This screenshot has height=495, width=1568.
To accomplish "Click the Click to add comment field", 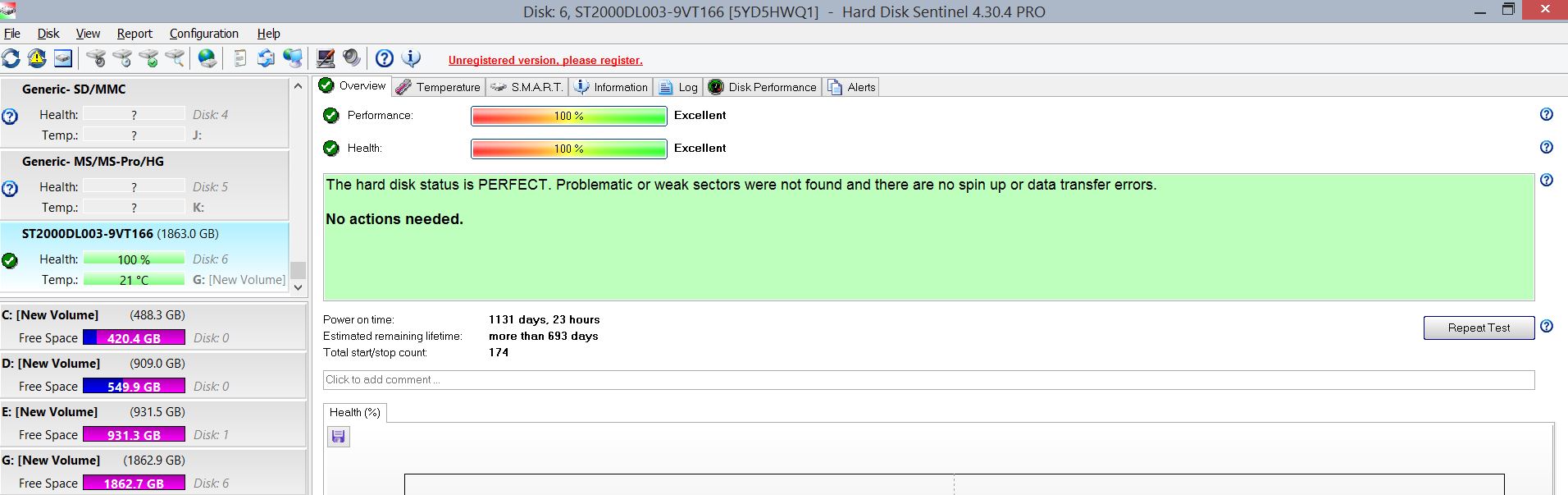I will 928,379.
